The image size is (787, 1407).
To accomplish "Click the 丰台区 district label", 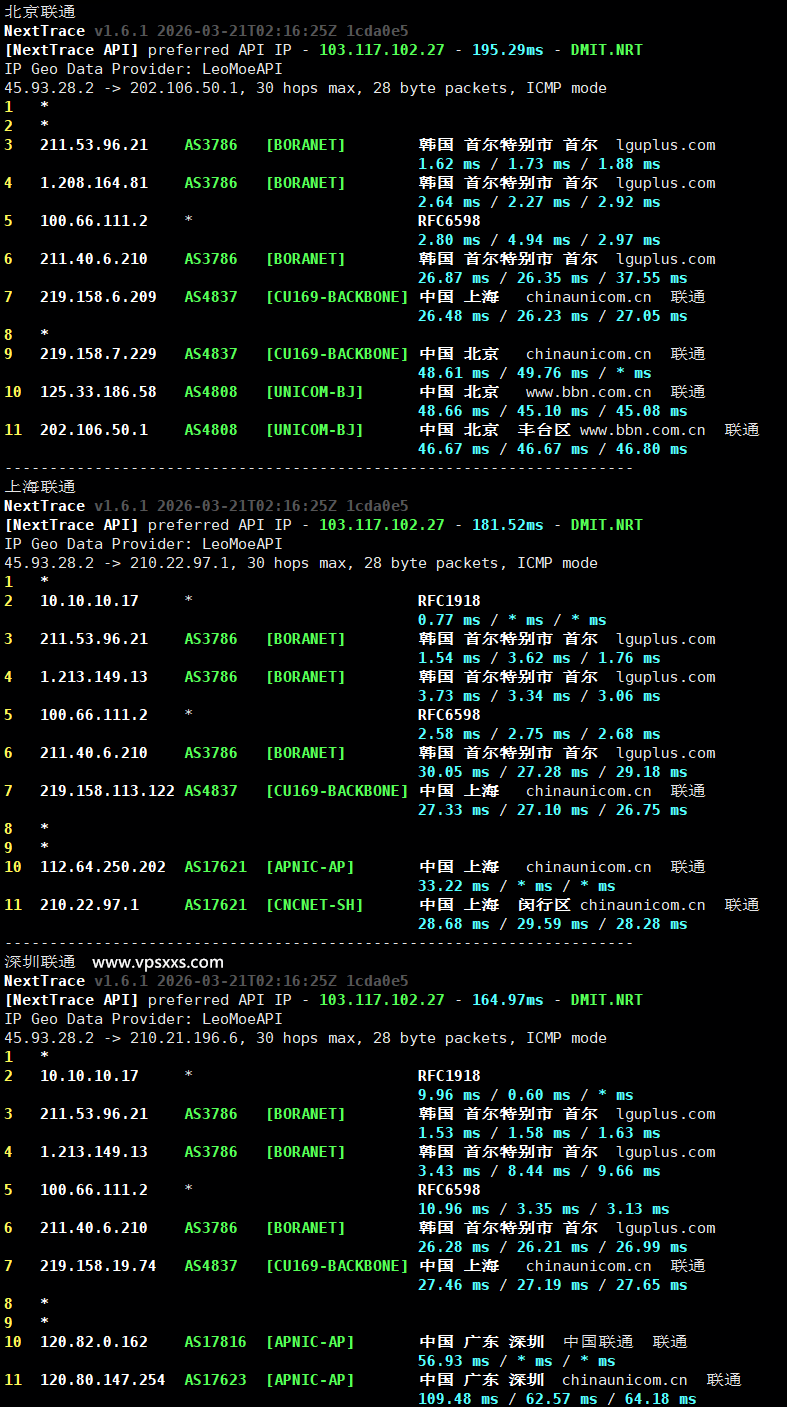I will (x=544, y=430).
